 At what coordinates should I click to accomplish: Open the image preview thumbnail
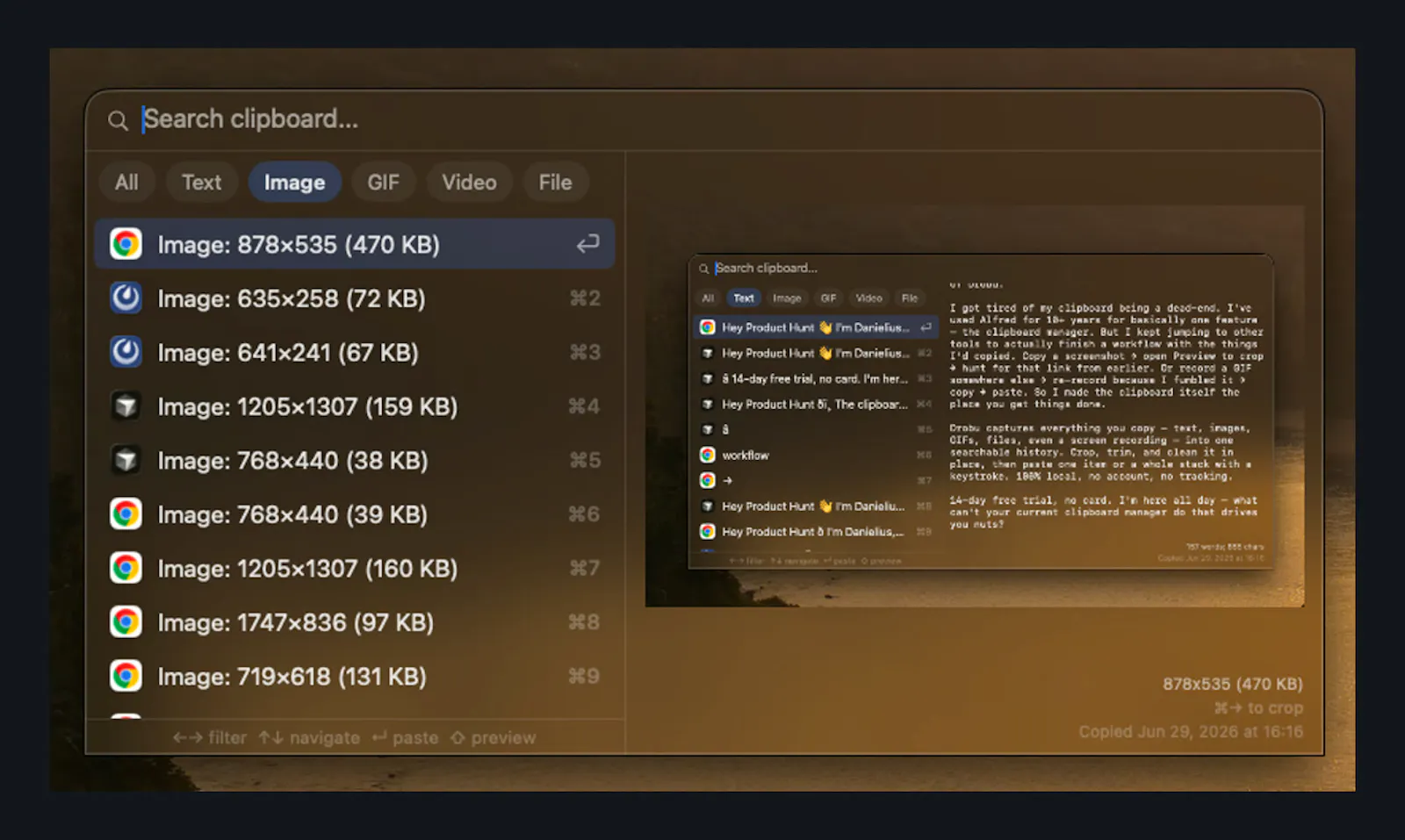coord(975,406)
